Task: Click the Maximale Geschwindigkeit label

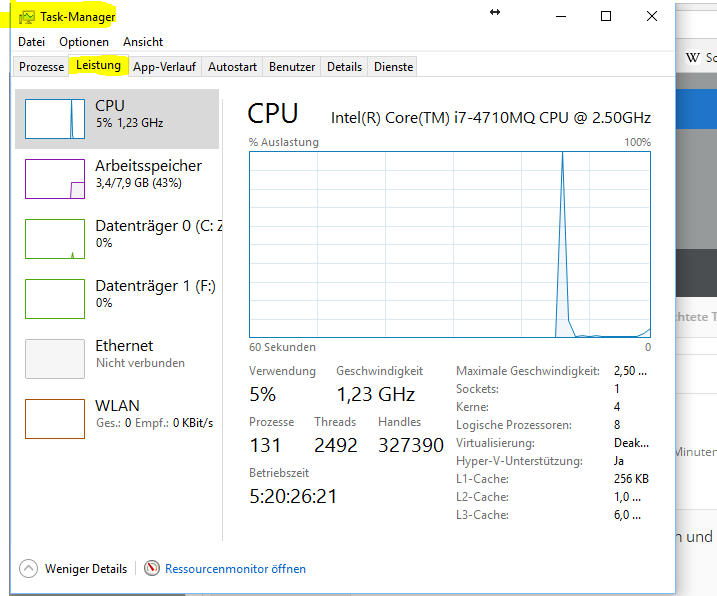Action: click(x=528, y=371)
